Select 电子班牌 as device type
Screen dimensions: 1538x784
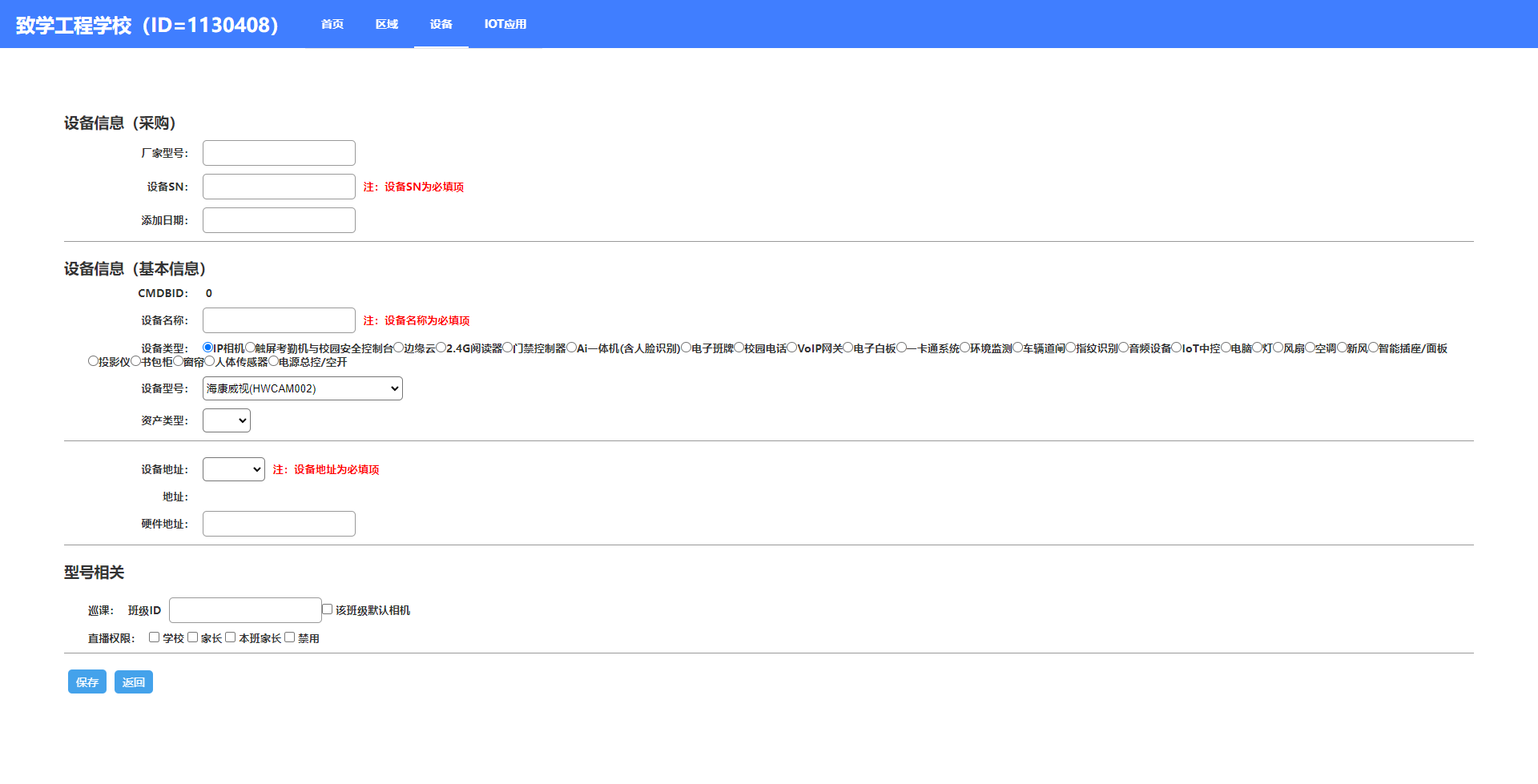tap(686, 348)
